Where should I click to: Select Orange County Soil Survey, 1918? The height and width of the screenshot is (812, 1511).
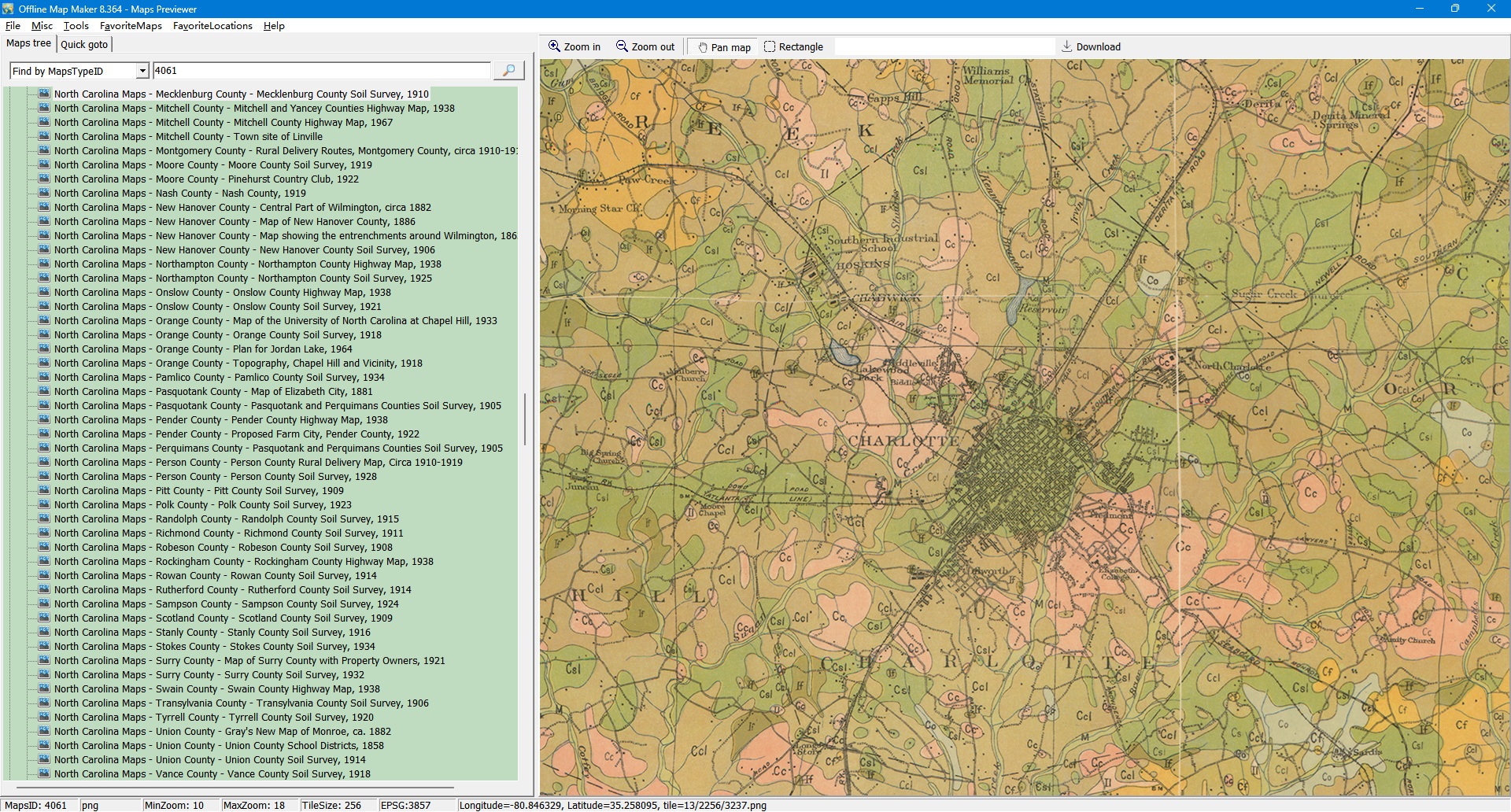(217, 335)
